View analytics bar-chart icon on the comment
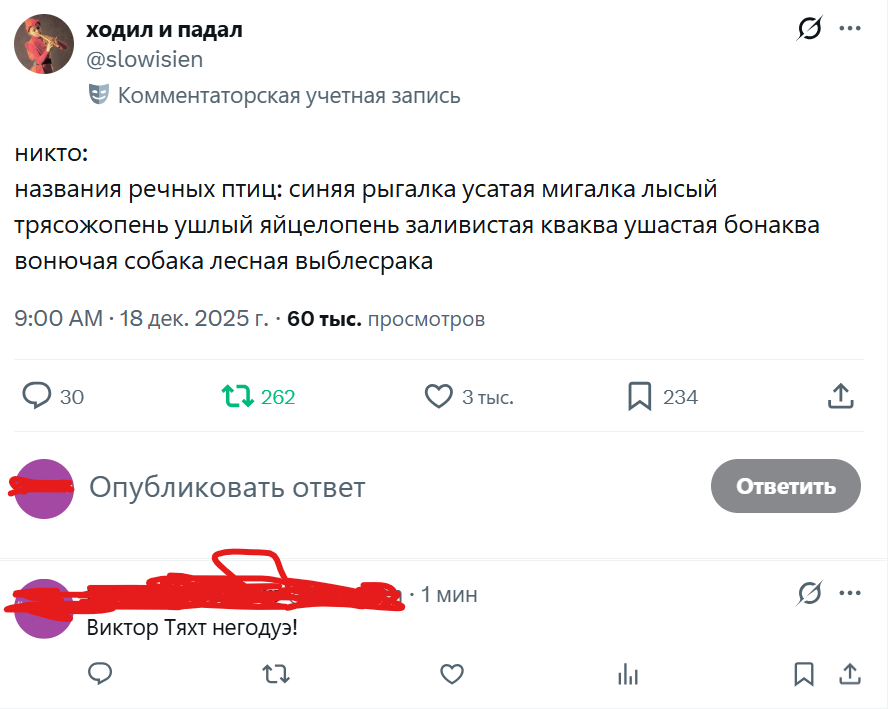This screenshot has height=709, width=889. pos(628,674)
